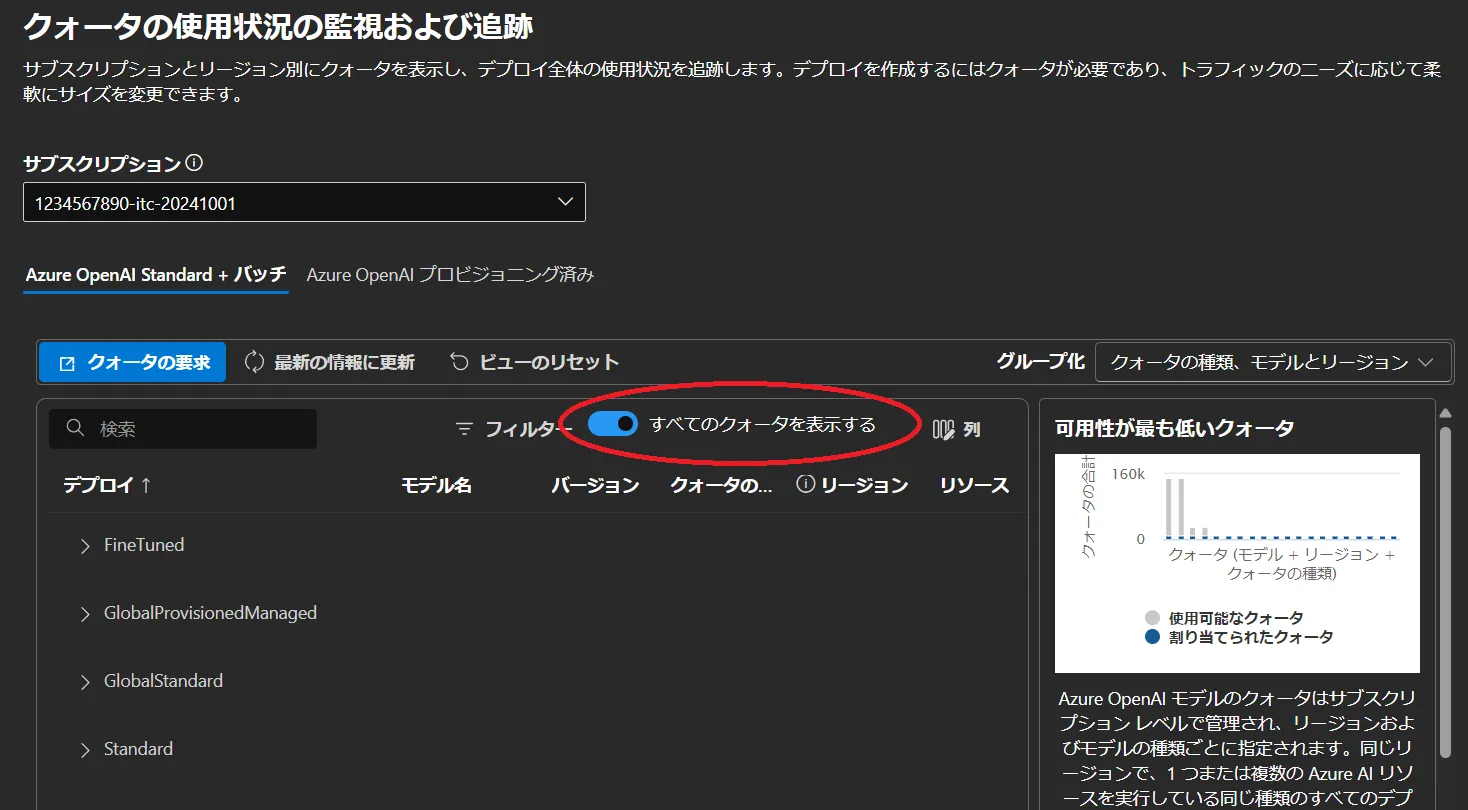This screenshot has height=810, width=1468.
Task: Click the region column info icon
Action: 806,485
